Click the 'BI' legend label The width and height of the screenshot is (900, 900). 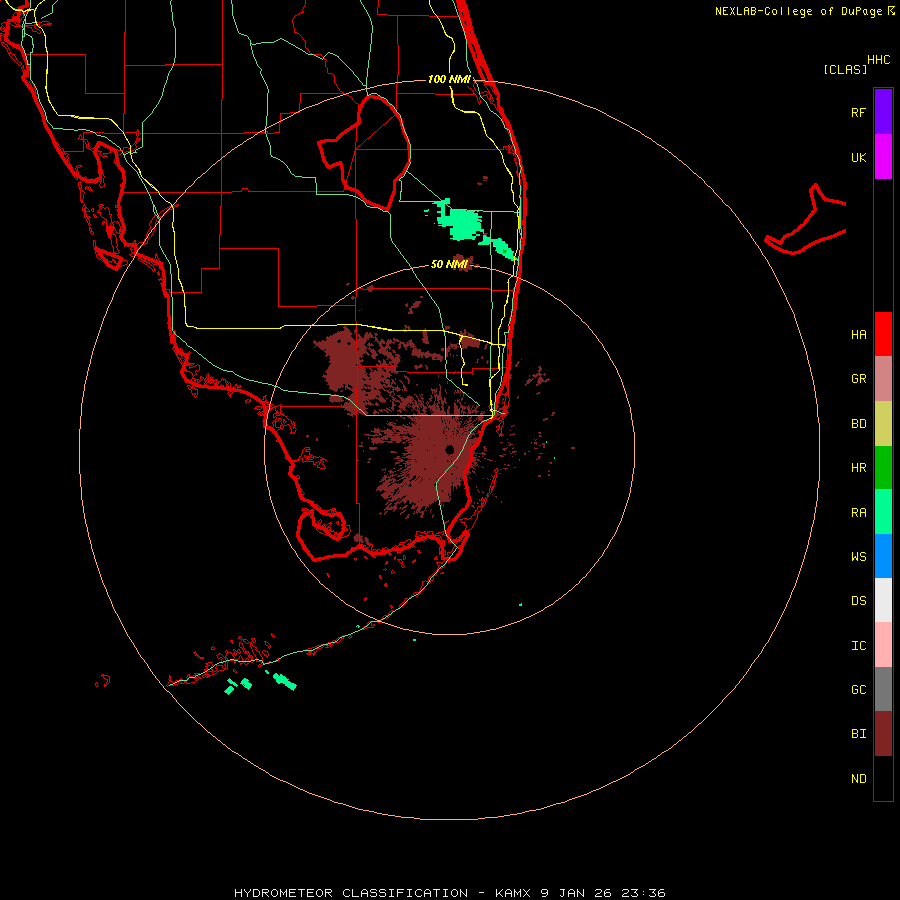[x=858, y=734]
